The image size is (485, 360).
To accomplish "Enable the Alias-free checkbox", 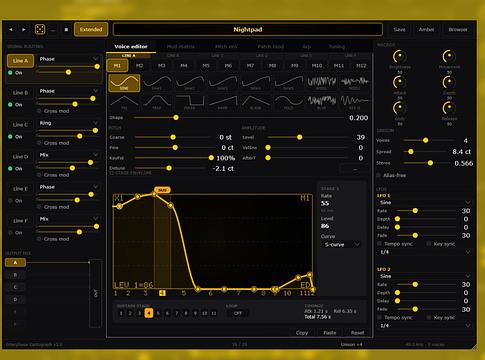I will (x=379, y=175).
